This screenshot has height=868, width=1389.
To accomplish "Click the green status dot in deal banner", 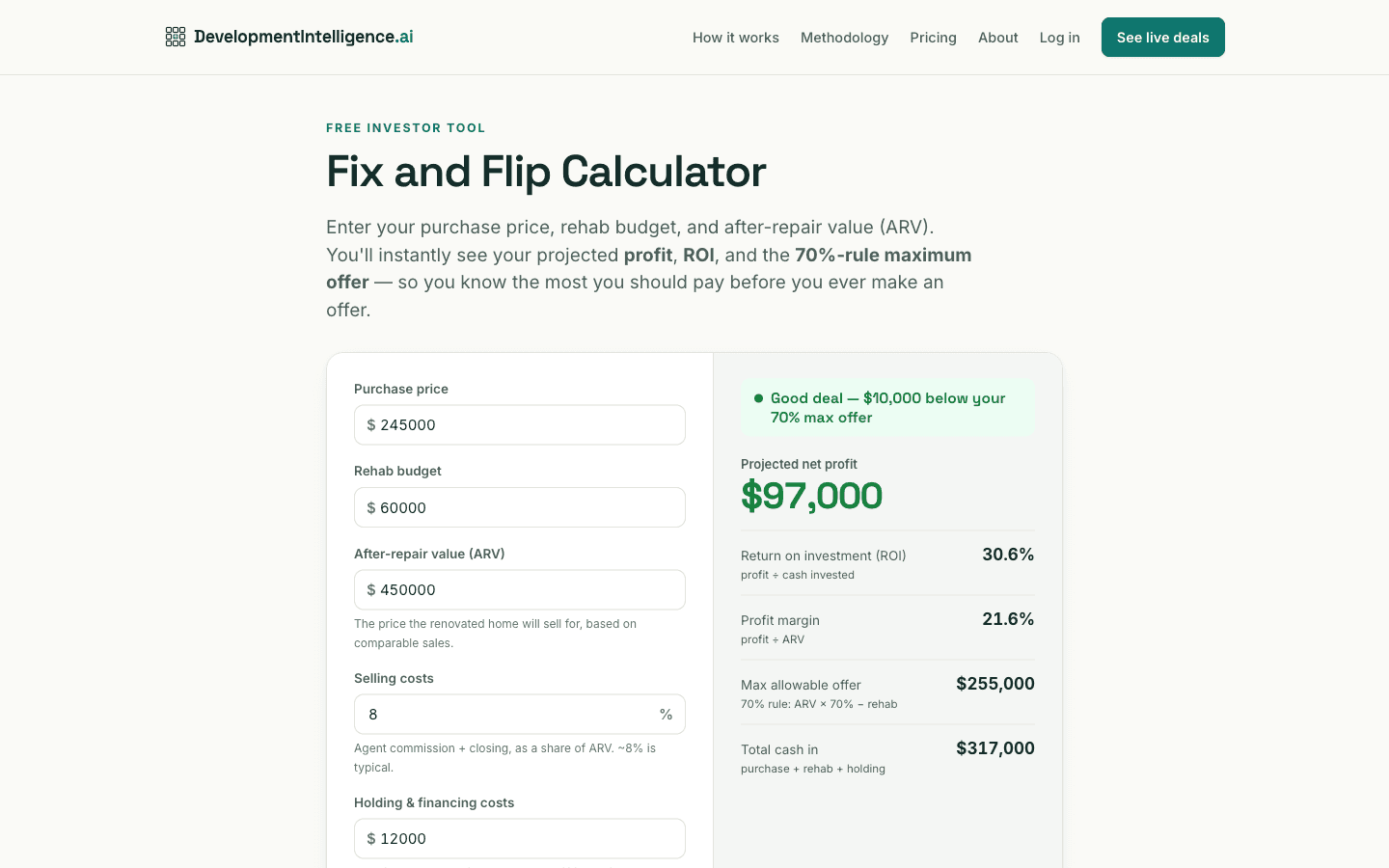I will [x=758, y=398].
